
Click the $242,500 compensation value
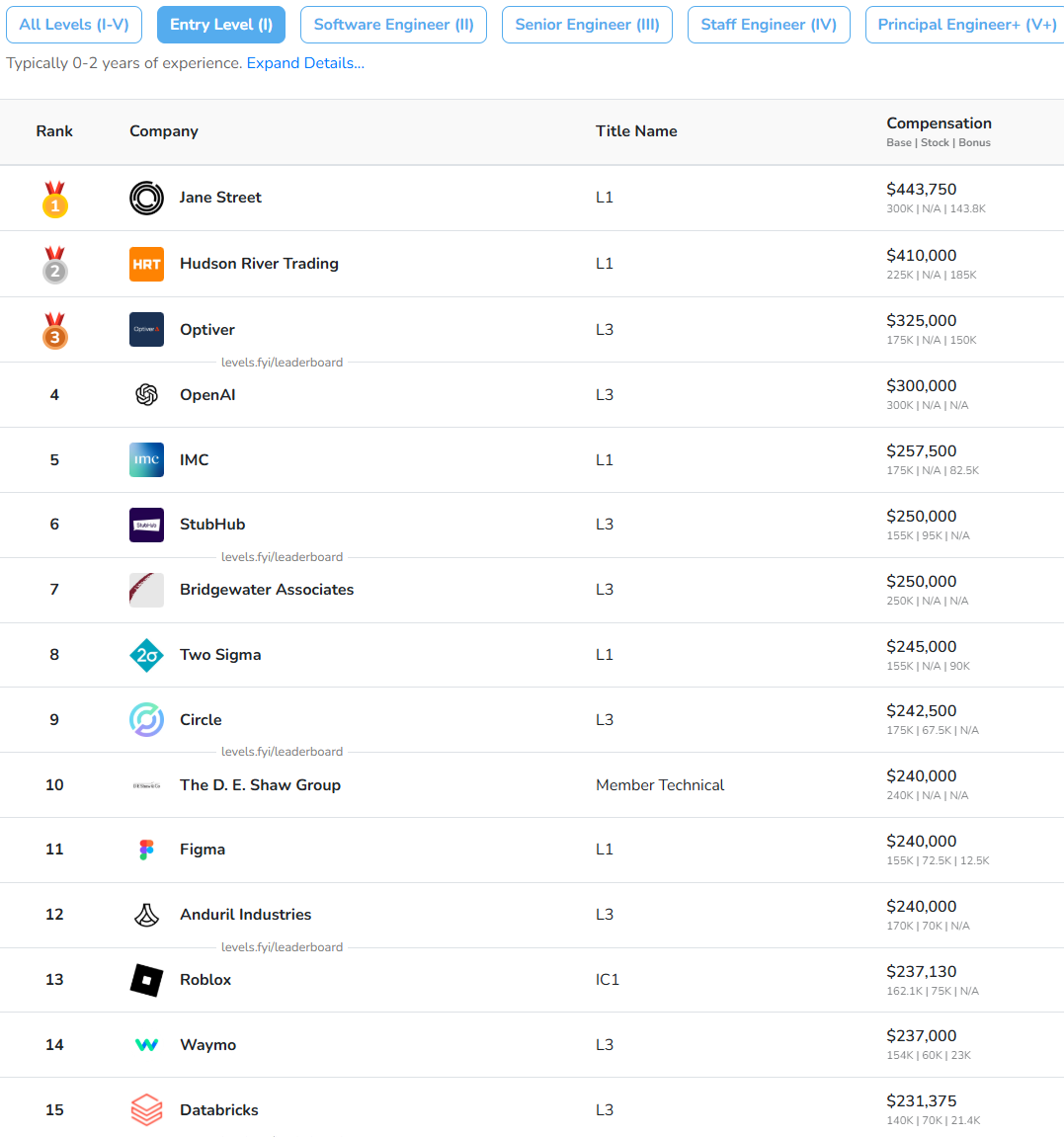click(x=922, y=711)
